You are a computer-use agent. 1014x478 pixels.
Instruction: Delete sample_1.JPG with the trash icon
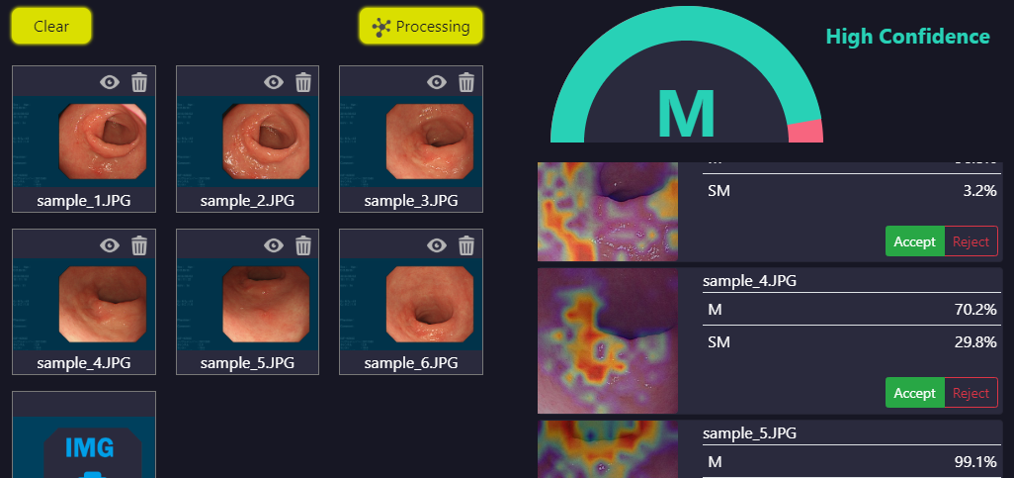click(140, 82)
